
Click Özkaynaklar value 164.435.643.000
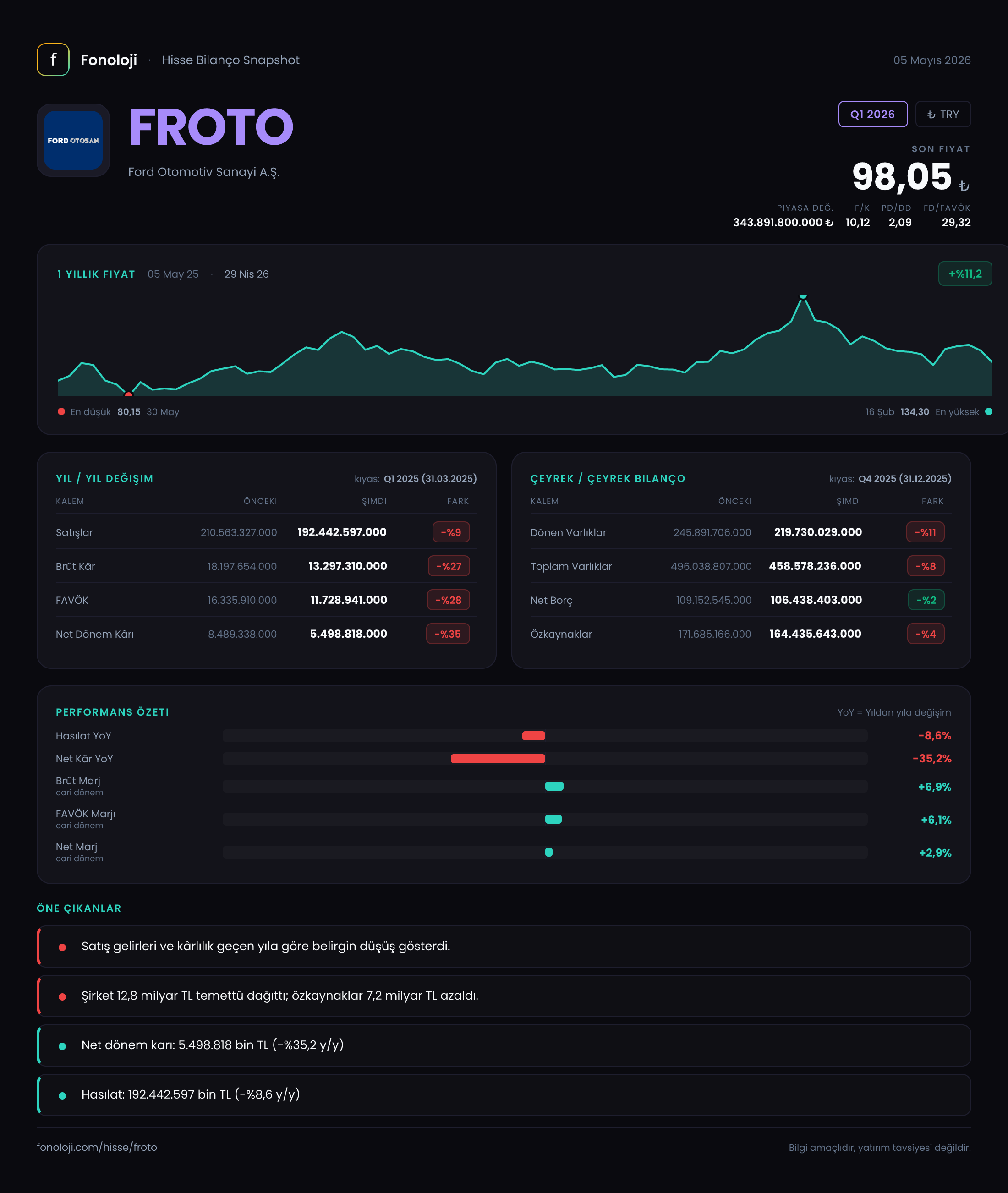pos(815,634)
